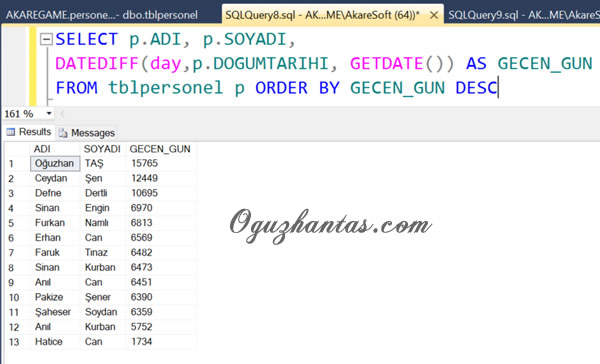600x364 pixels.
Task: Click the SELECT keyword in the editor
Action: [x=86, y=39]
